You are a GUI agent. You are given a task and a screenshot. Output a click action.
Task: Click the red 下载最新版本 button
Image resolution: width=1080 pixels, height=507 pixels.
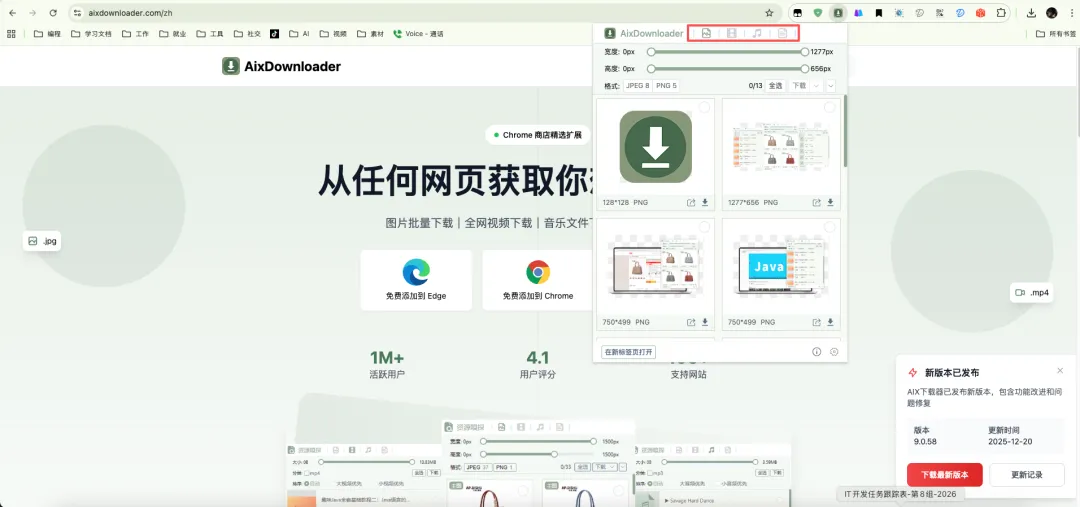pos(944,475)
